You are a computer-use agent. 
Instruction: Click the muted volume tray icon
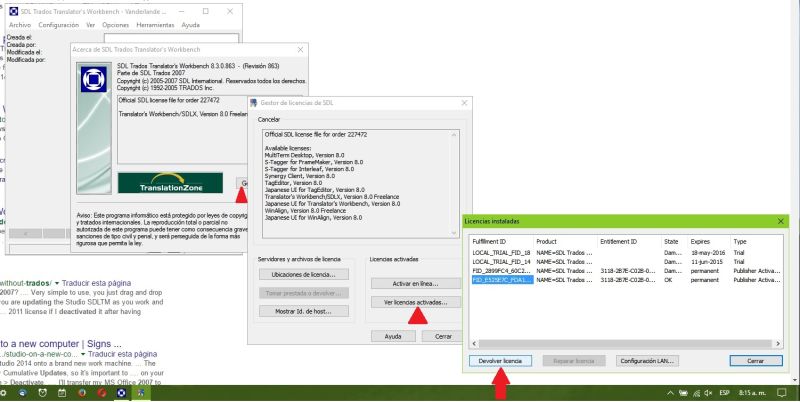pos(708,393)
